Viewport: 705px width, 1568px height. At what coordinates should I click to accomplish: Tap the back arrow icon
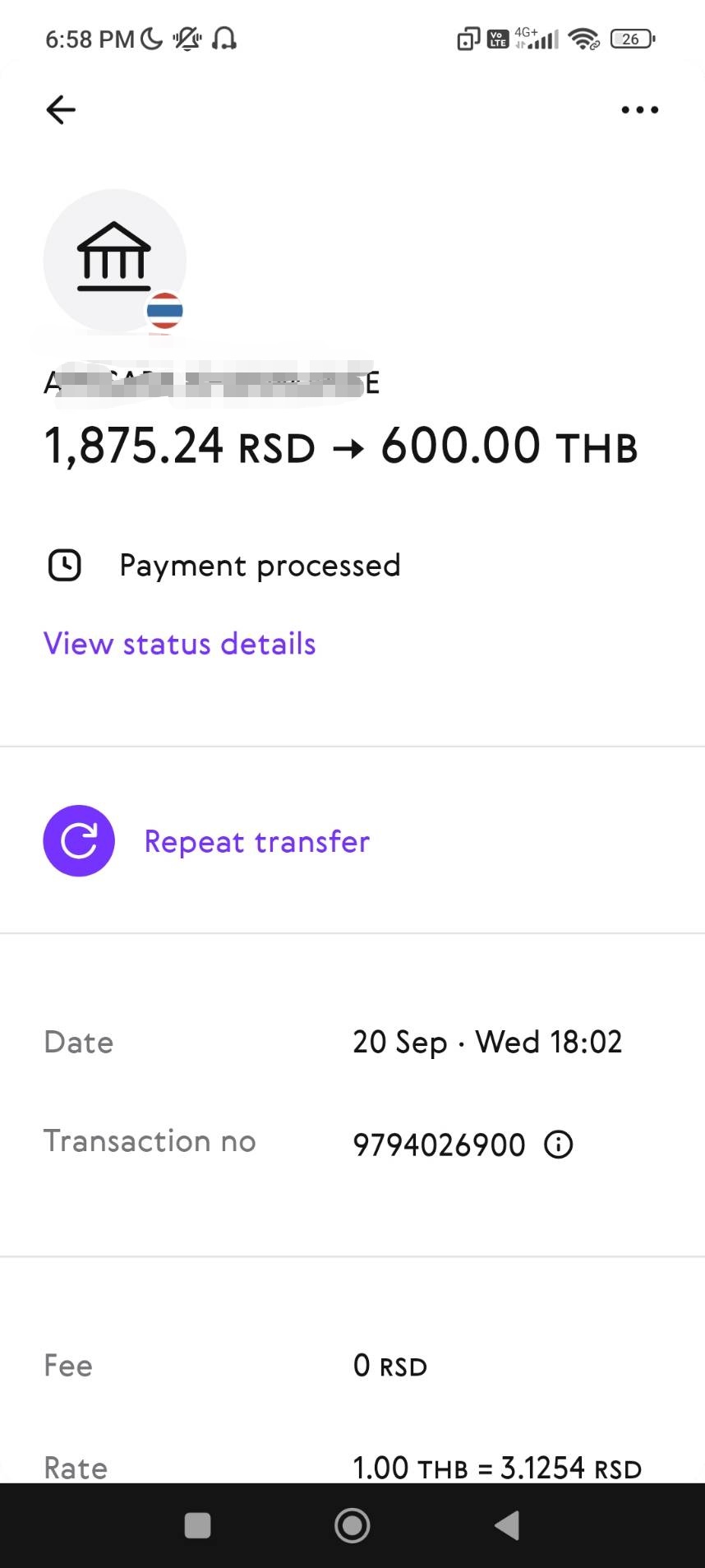[61, 109]
